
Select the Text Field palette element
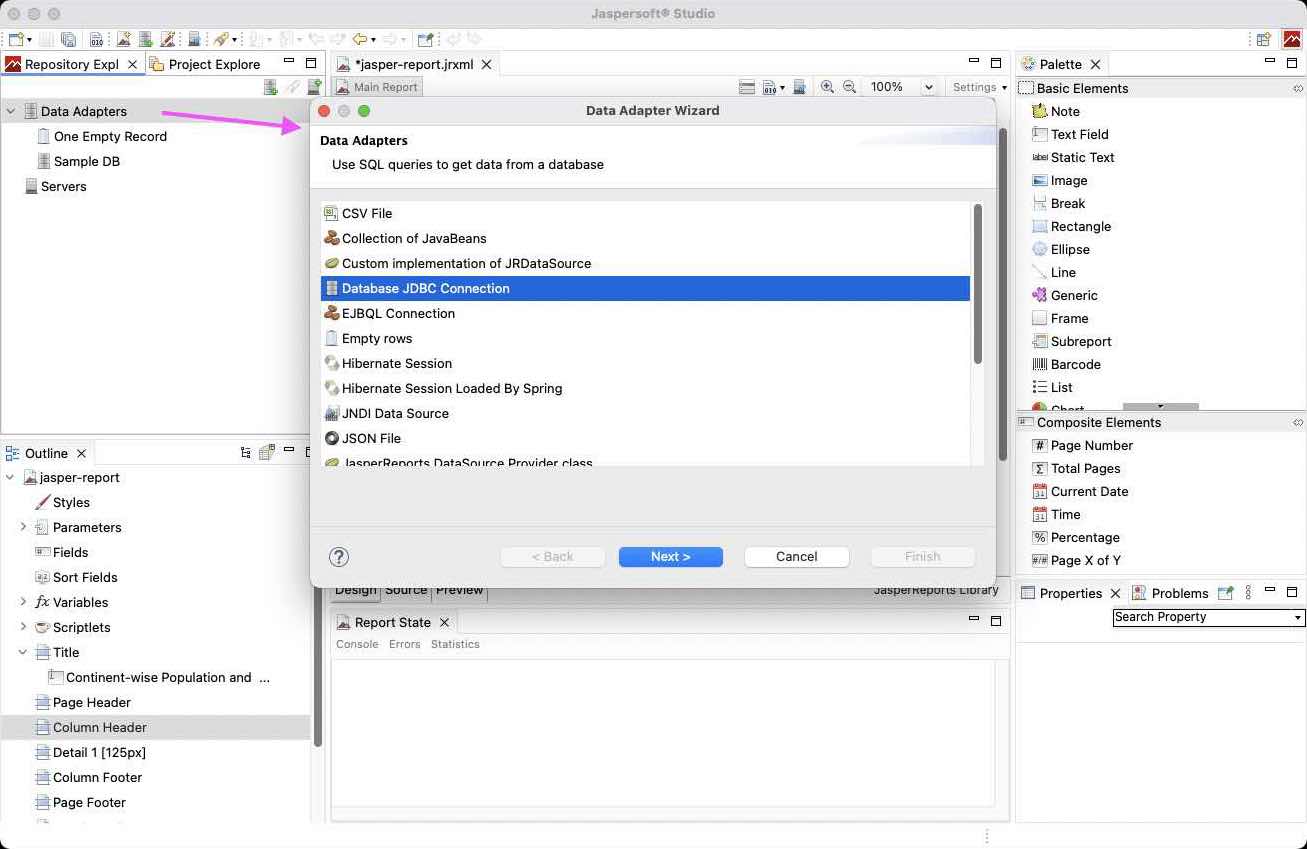[1069, 134]
